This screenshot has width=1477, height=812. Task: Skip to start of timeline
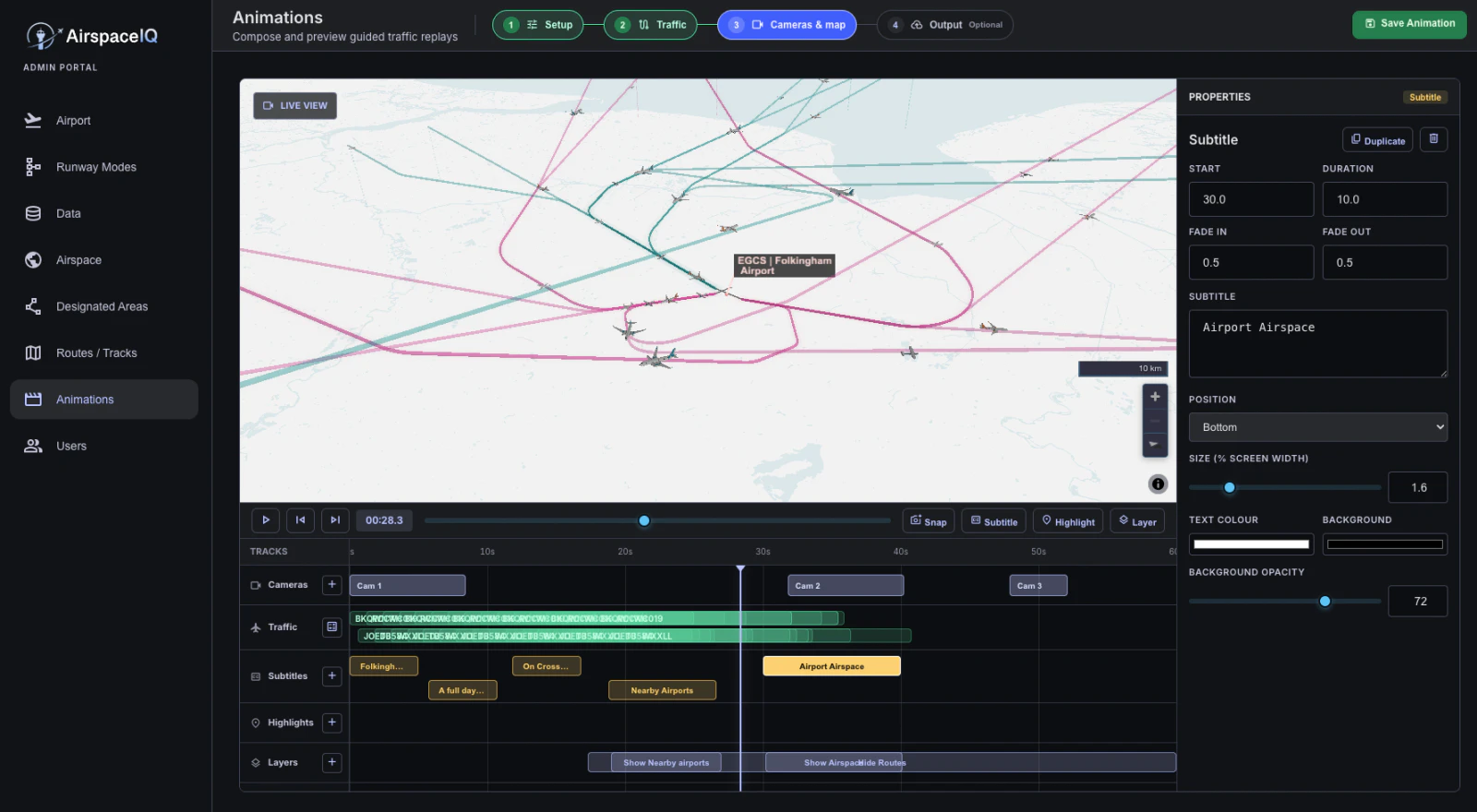[x=300, y=520]
